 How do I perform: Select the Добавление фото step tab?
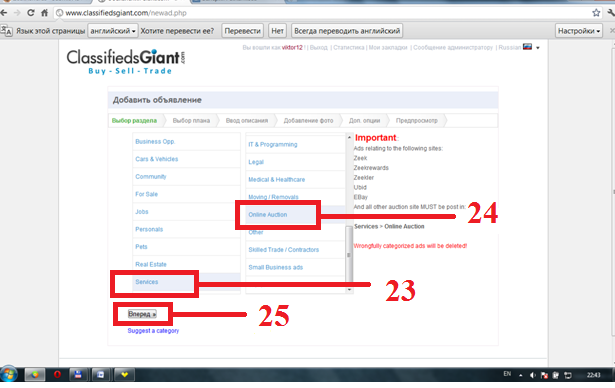click(x=308, y=120)
